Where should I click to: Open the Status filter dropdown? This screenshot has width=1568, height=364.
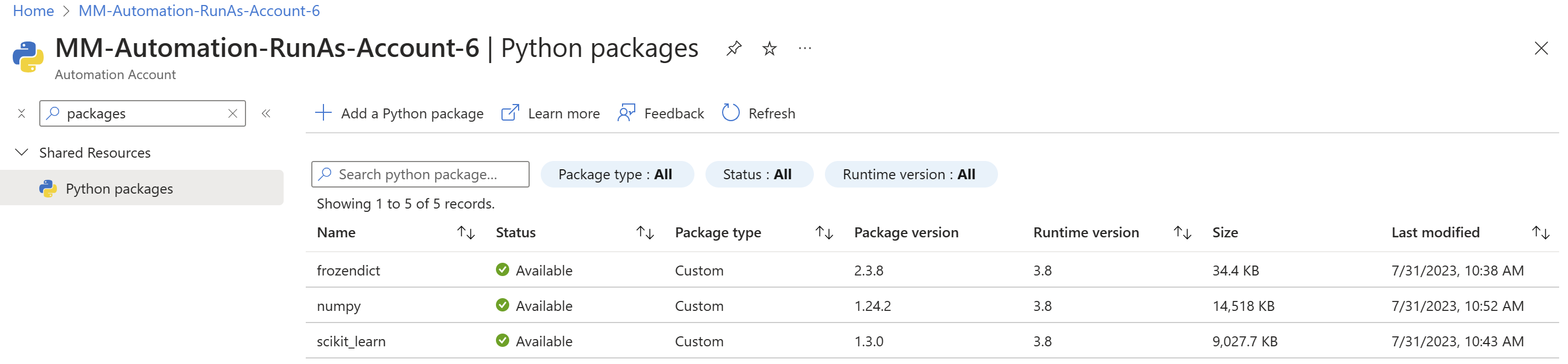tap(758, 175)
